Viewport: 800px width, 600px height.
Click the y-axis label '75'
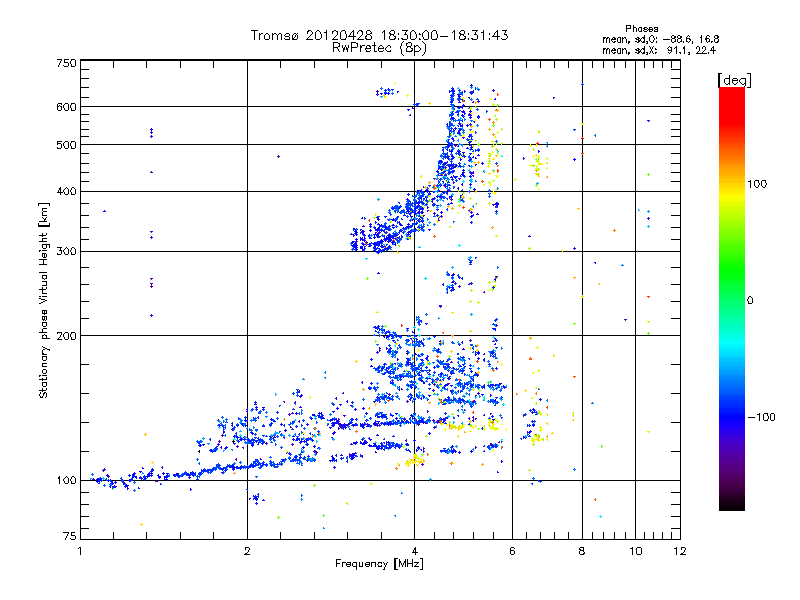[x=70, y=536]
